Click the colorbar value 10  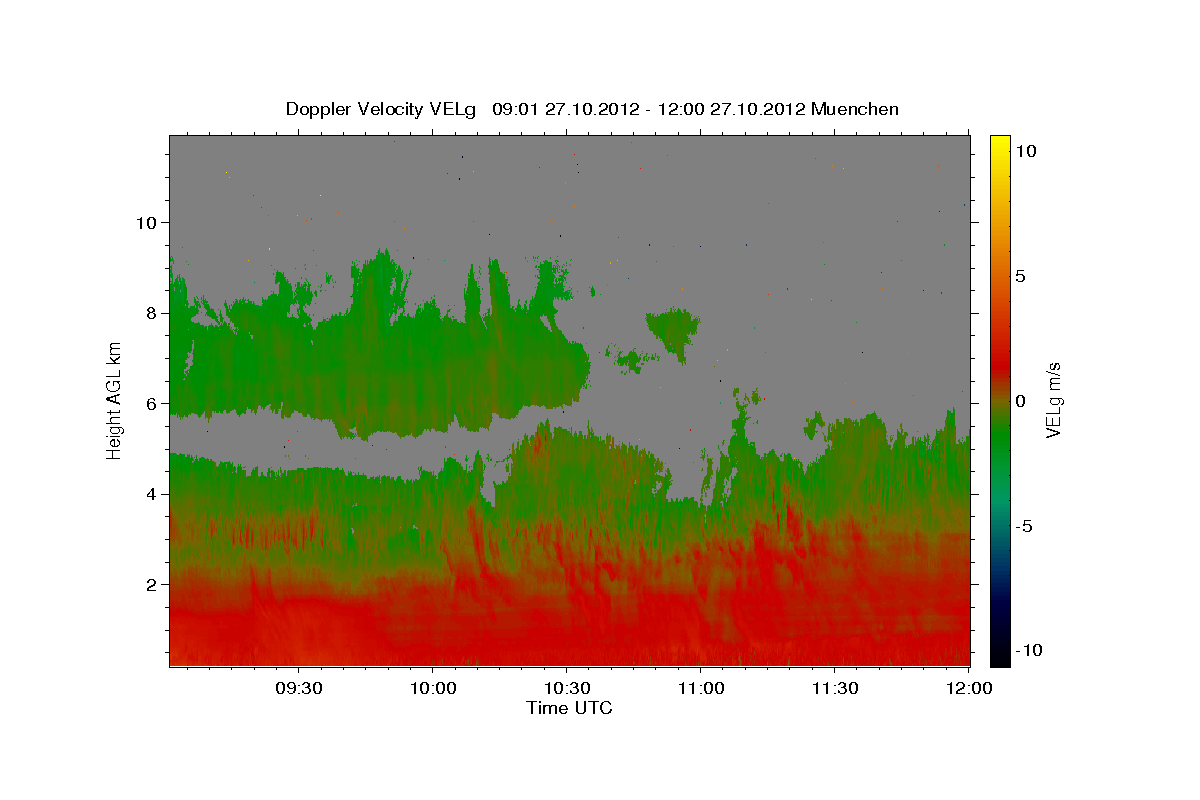(x=1026, y=151)
